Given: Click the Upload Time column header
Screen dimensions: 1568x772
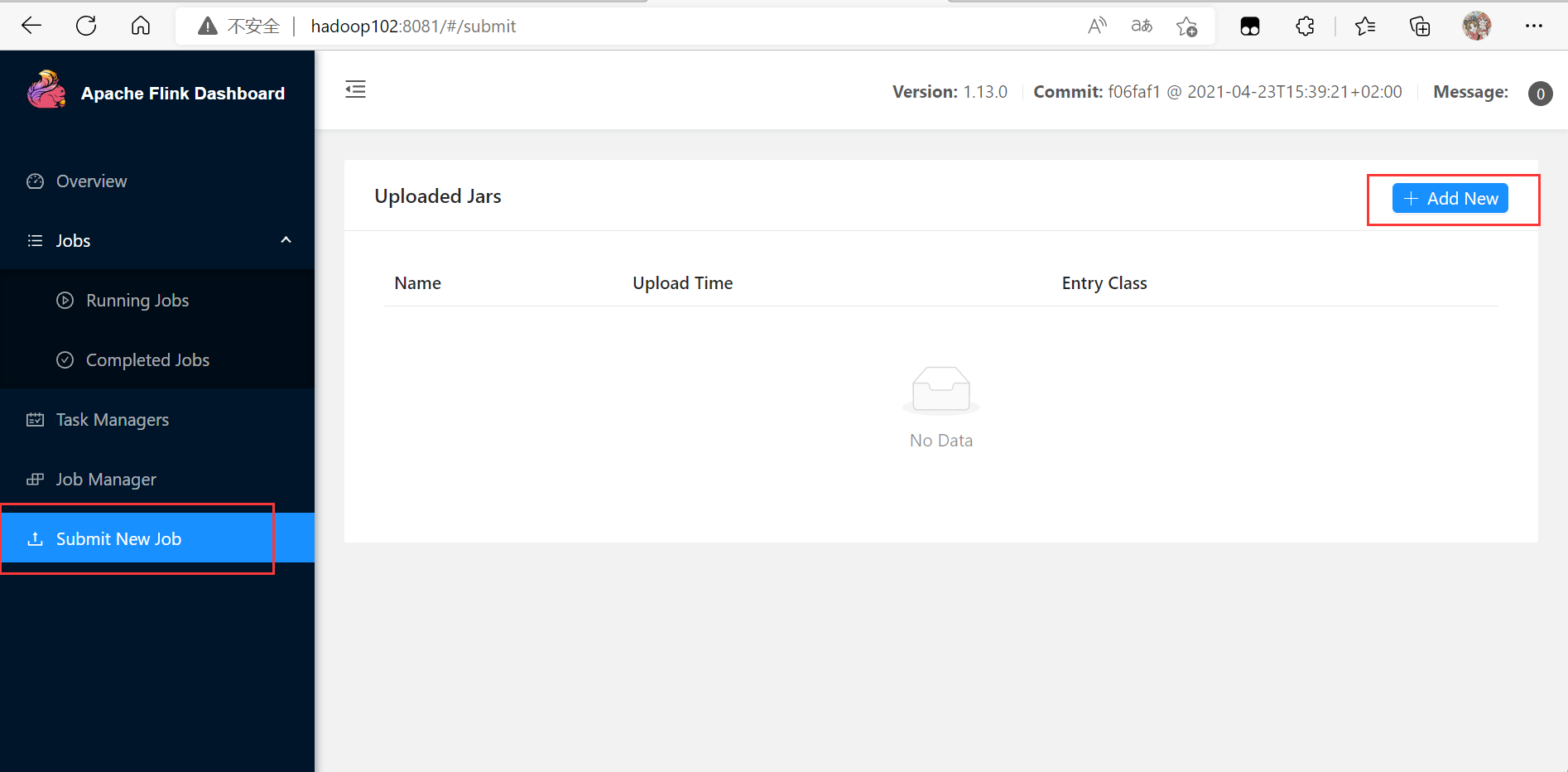Looking at the screenshot, I should (683, 283).
